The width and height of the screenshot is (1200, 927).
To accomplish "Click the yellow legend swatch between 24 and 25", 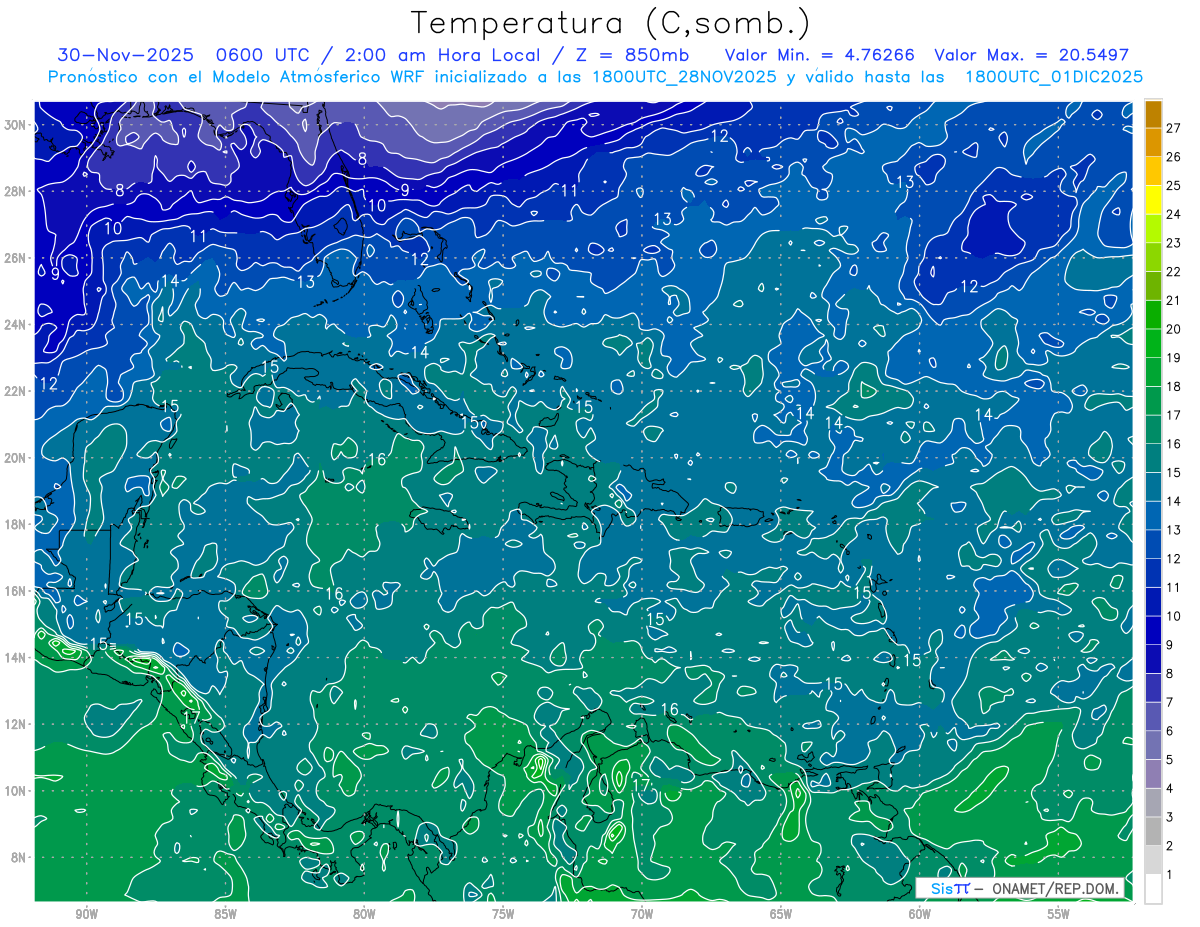I will click(1153, 199).
